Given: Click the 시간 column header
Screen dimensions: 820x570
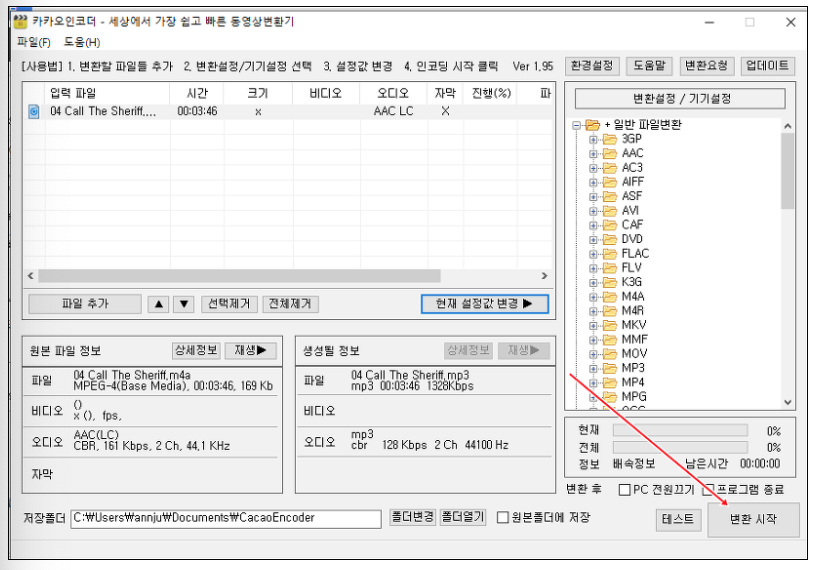Looking at the screenshot, I should [x=197, y=93].
